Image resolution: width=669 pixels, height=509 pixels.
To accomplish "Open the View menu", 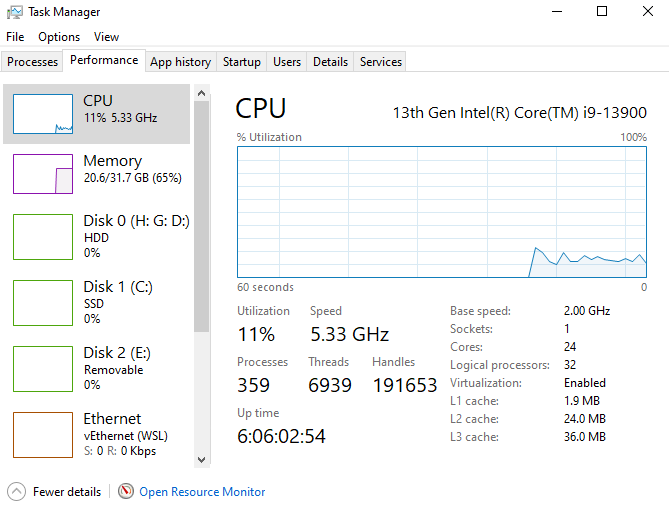I will coord(106,37).
